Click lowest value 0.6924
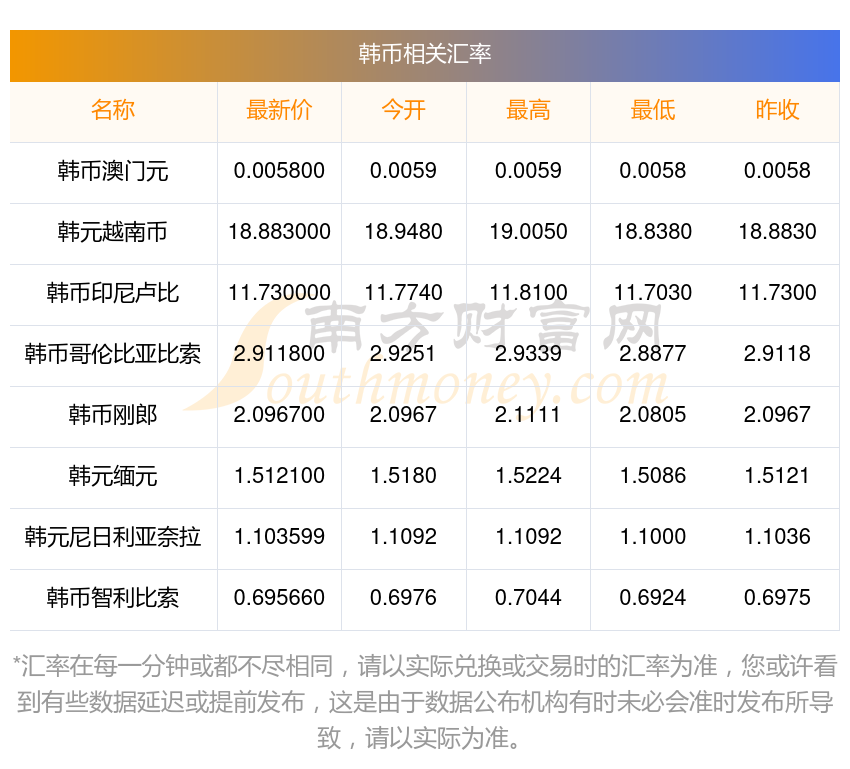 [653, 598]
